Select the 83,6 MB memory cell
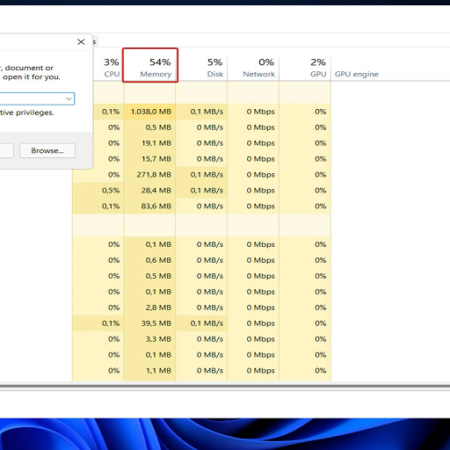The width and height of the screenshot is (450, 450). click(x=150, y=206)
